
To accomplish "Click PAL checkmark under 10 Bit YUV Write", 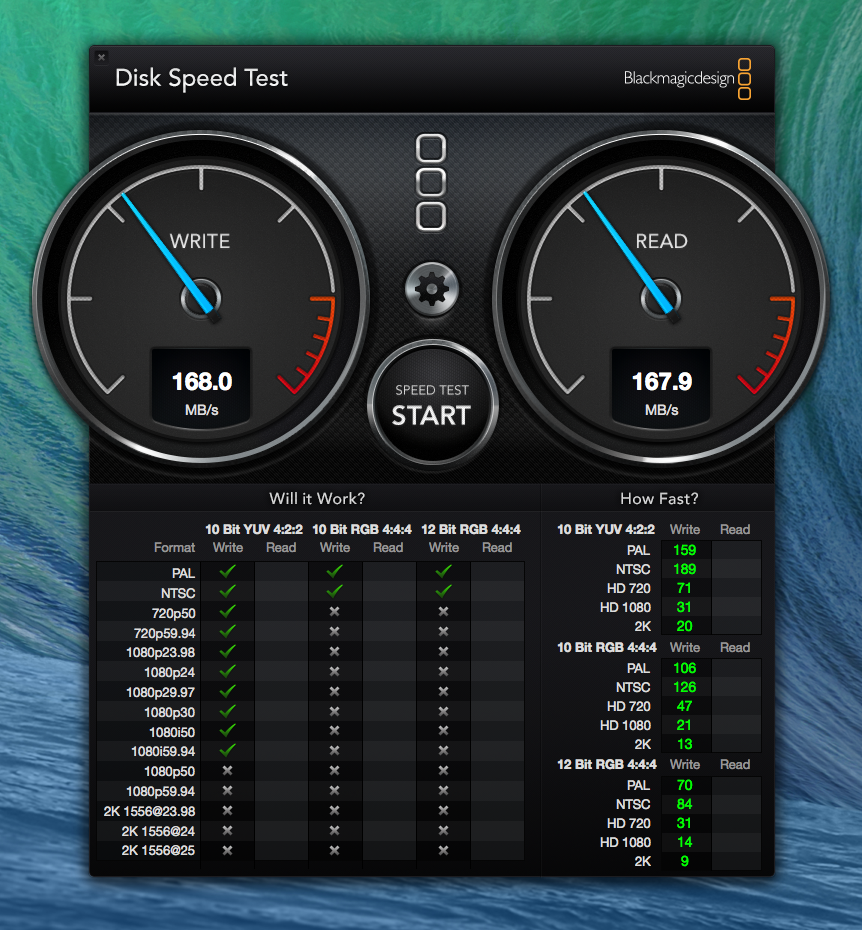I will tap(227, 571).
